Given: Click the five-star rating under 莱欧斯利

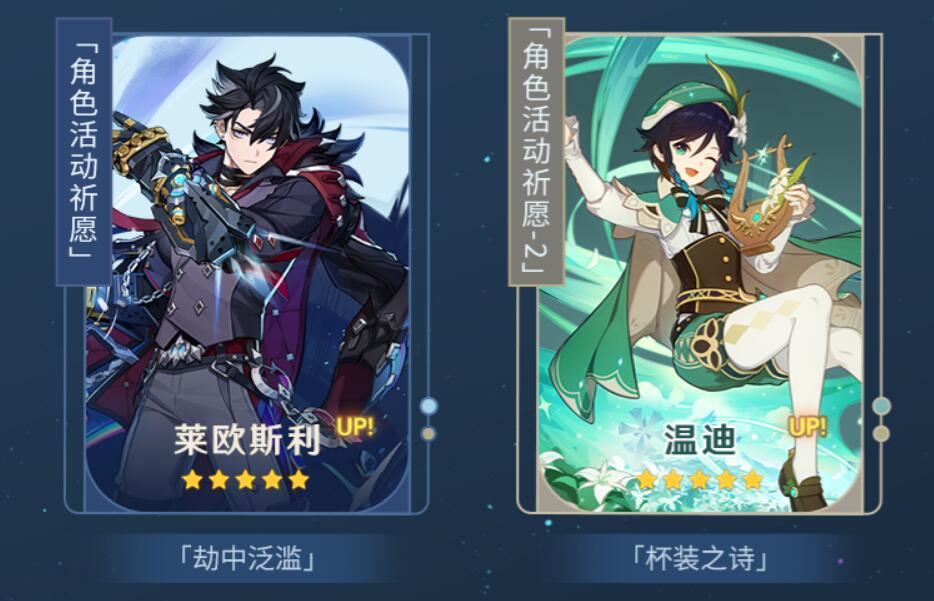Looking at the screenshot, I should 246,479.
